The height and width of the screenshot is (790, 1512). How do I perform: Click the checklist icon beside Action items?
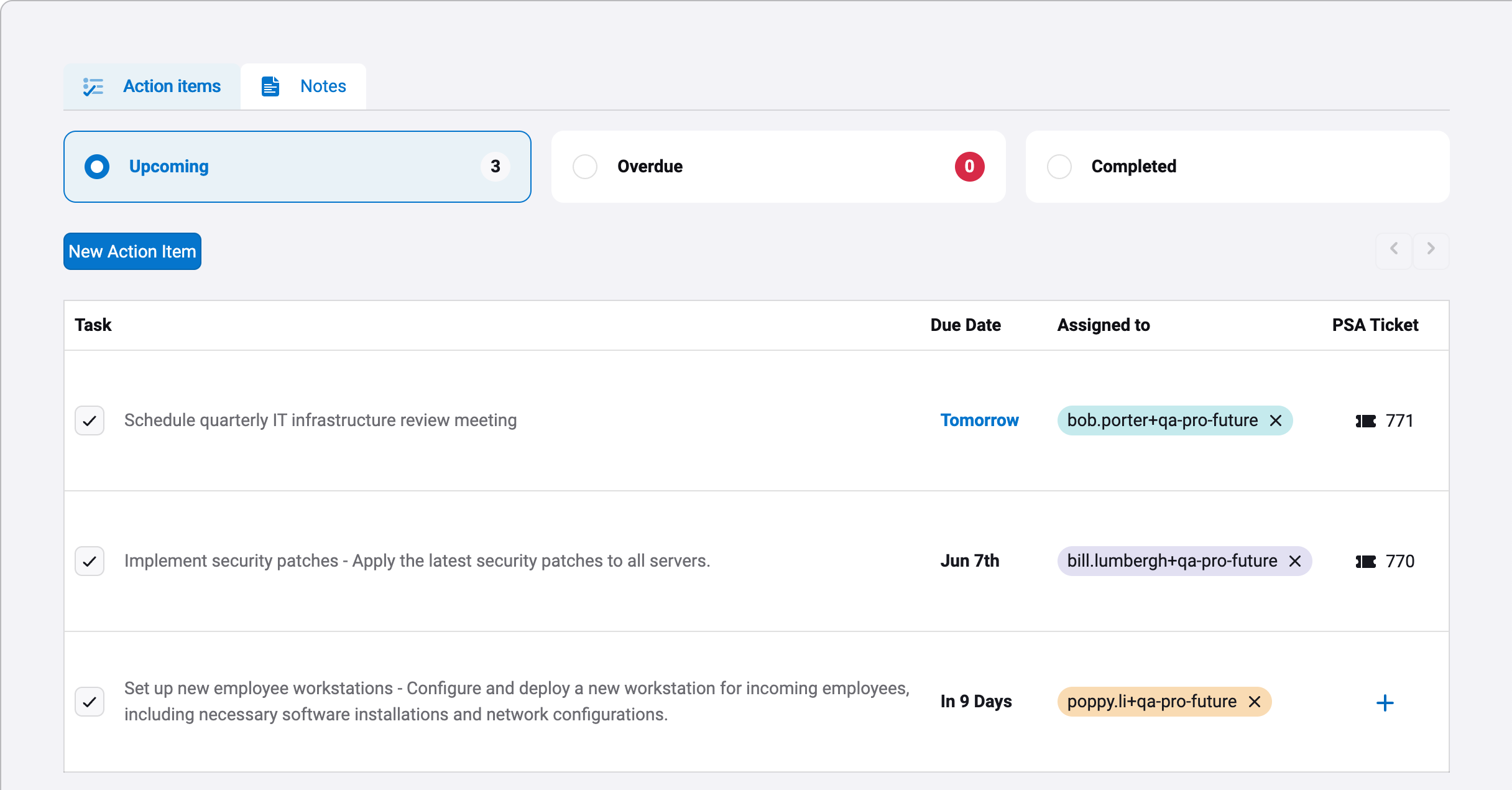point(93,86)
